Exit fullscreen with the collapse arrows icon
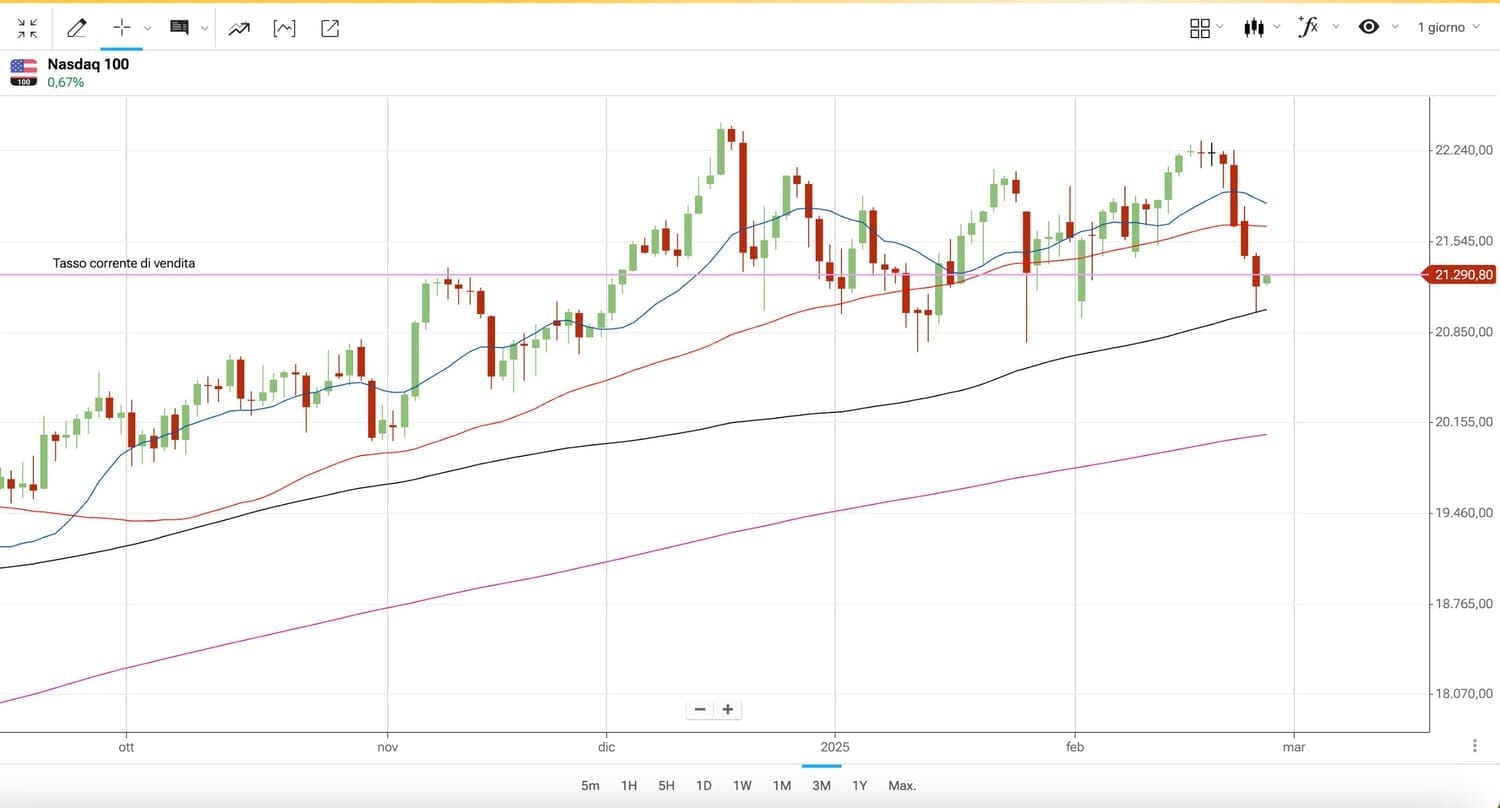Viewport: 1500px width, 808px height. pyautogui.click(x=28, y=28)
